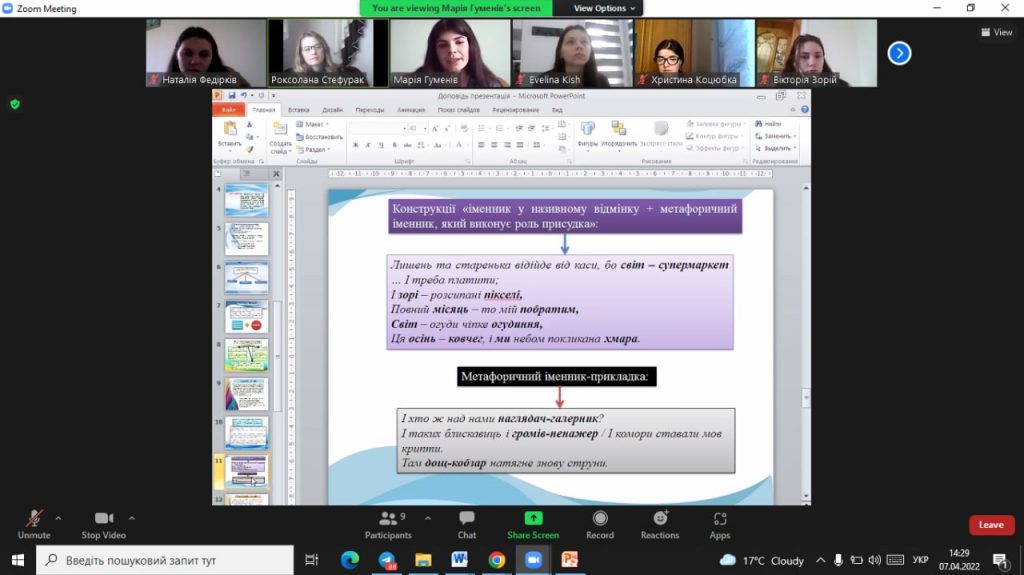Show next participants with blue arrow
Image resolution: width=1024 pixels, height=575 pixels.
899,53
